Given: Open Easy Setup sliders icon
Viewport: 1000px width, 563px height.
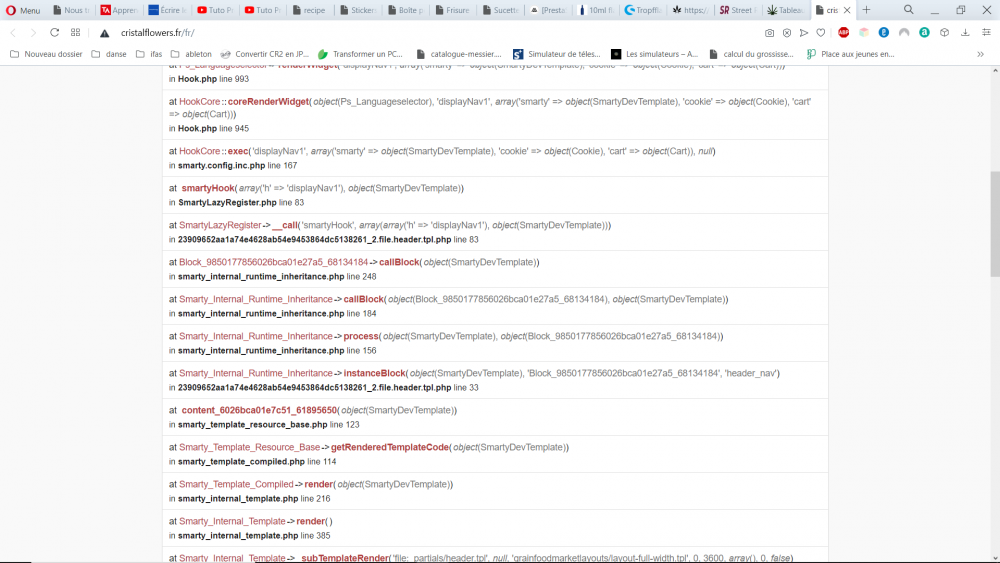Looking at the screenshot, I should [986, 33].
